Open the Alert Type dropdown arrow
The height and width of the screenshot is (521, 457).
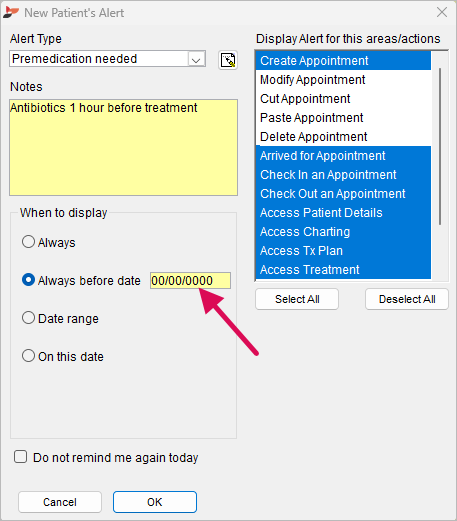[x=196, y=59]
